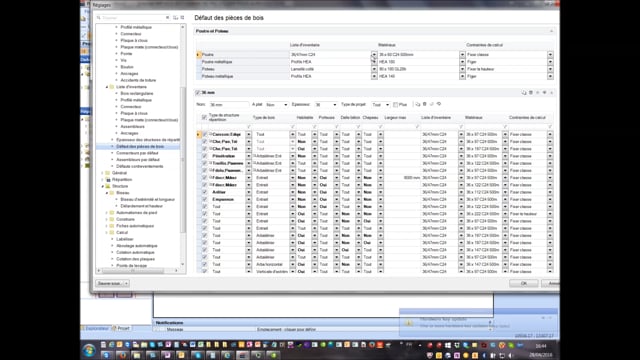The width and height of the screenshot is (640, 360).
Task: Click the copy icon next to the Plus checkbox
Action: [418, 104]
